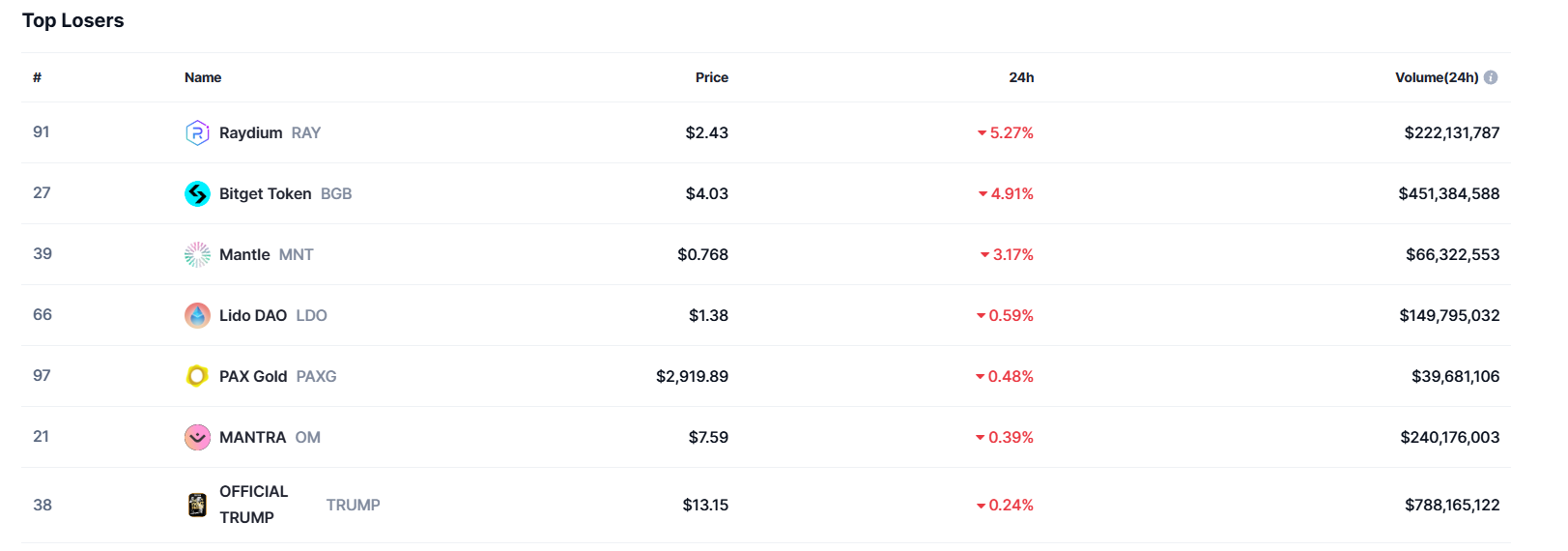The width and height of the screenshot is (1568, 551).
Task: Click the Bitget Token logo icon
Action: [x=197, y=193]
